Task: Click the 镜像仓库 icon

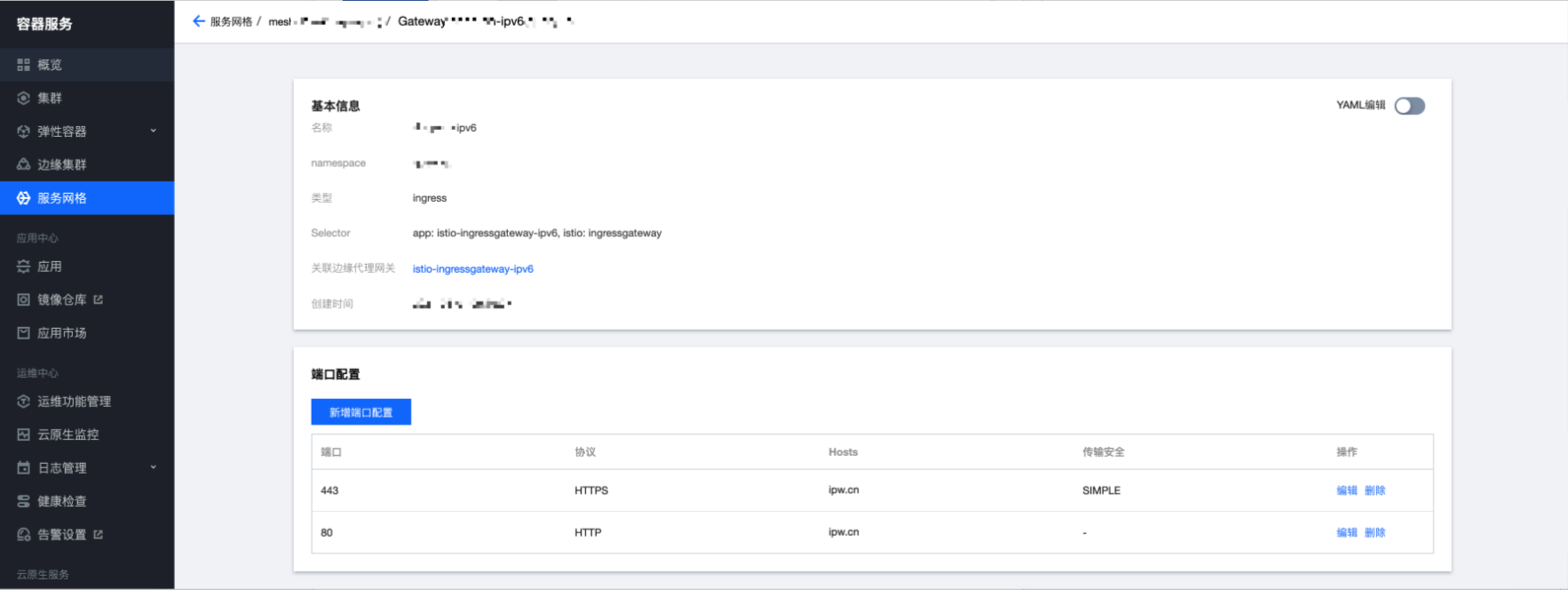Action: tap(23, 299)
